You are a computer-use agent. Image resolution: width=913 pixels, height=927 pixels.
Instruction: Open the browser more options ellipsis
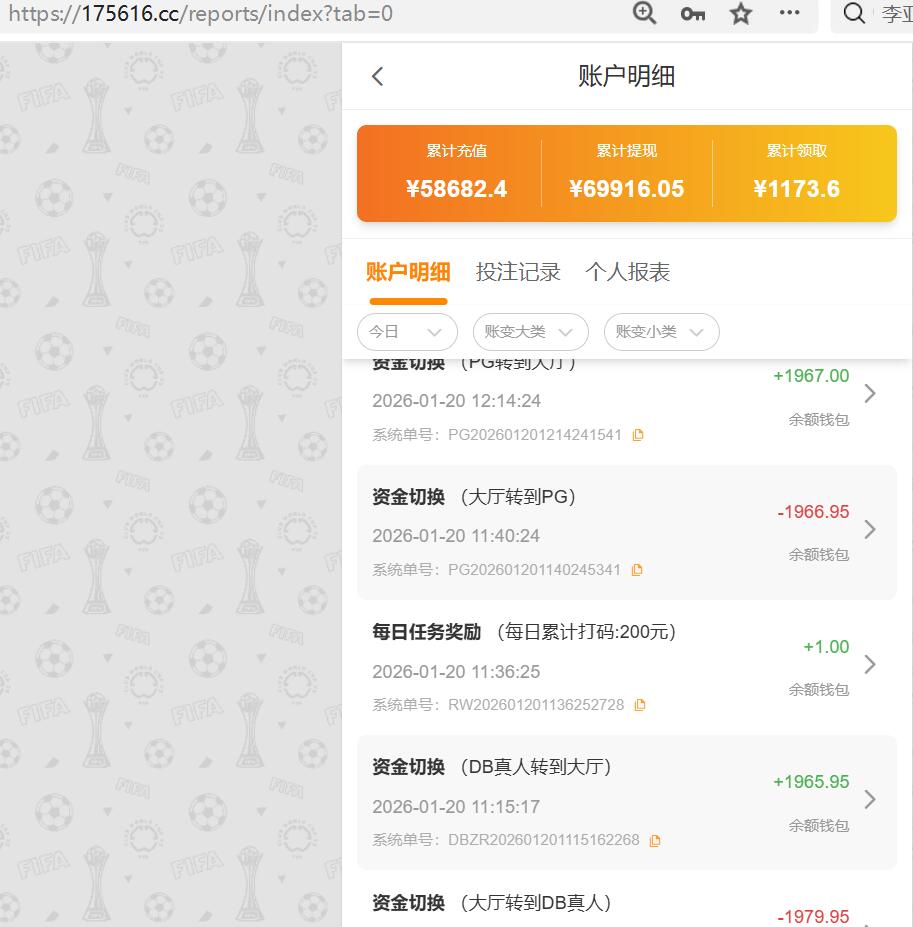(789, 14)
